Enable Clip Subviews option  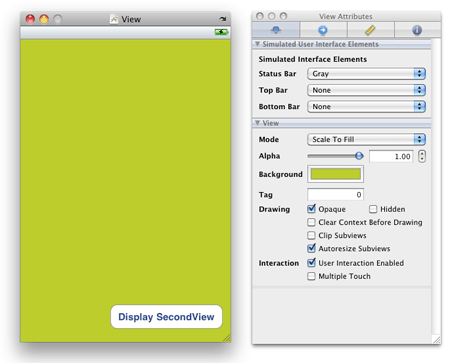tap(311, 235)
